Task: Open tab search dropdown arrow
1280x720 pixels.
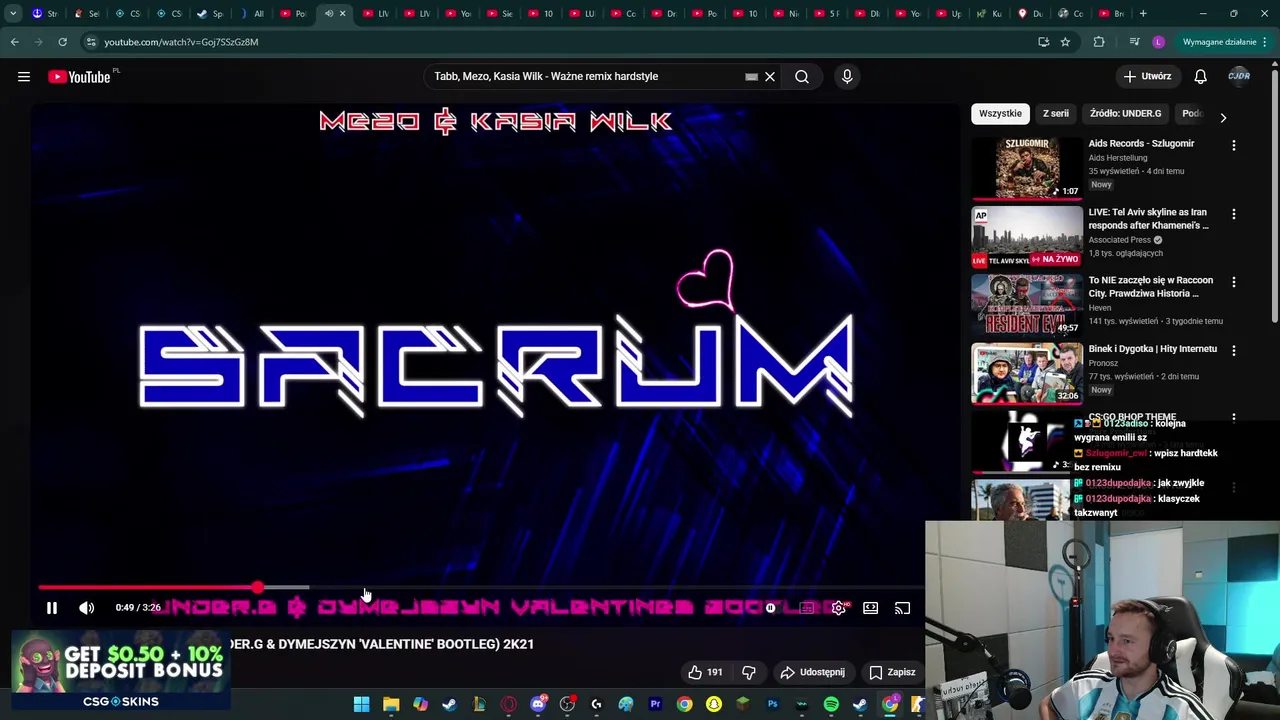Action: pyautogui.click(x=13, y=14)
